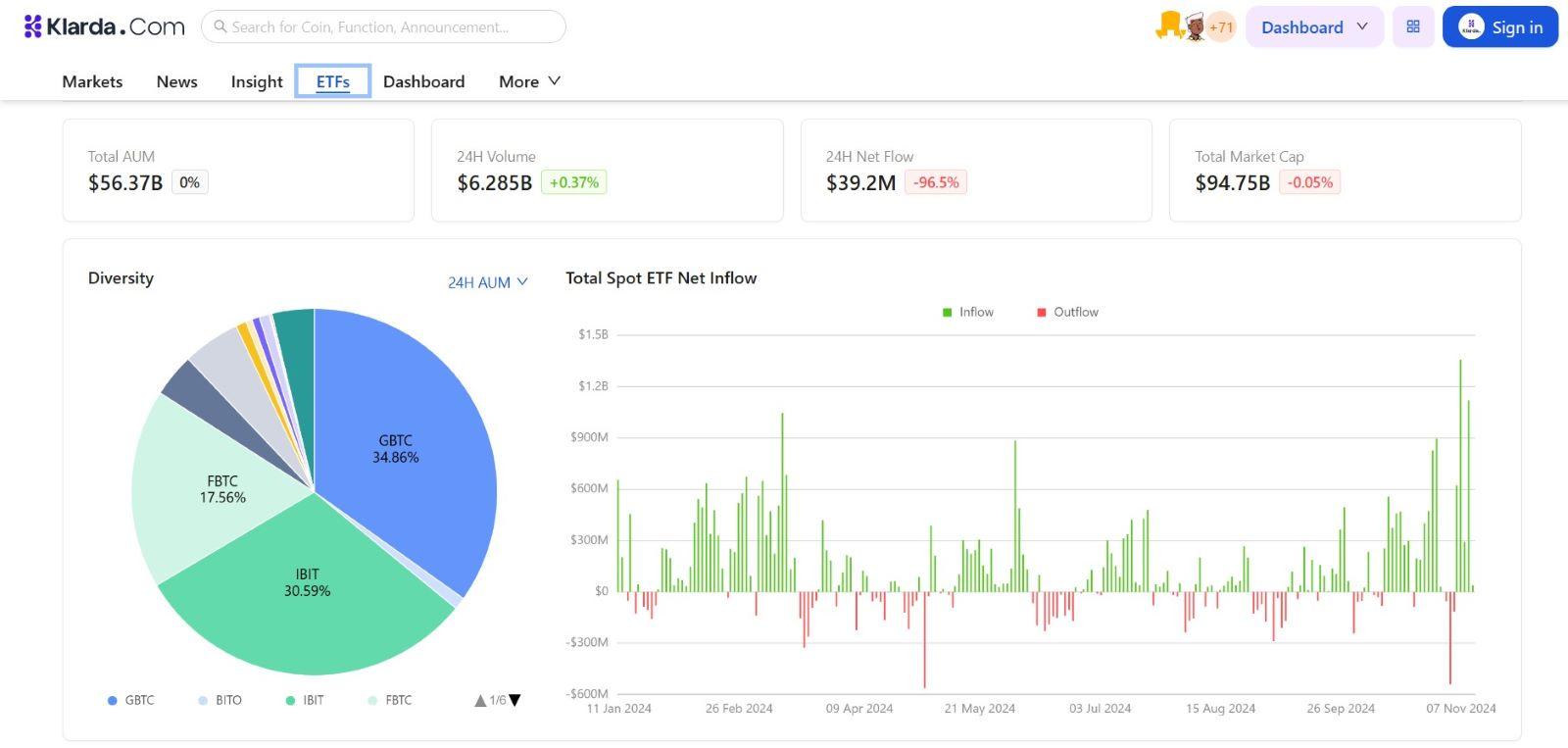This screenshot has height=748, width=1568.
Task: Click the Klarda.Com logo
Action: (104, 26)
